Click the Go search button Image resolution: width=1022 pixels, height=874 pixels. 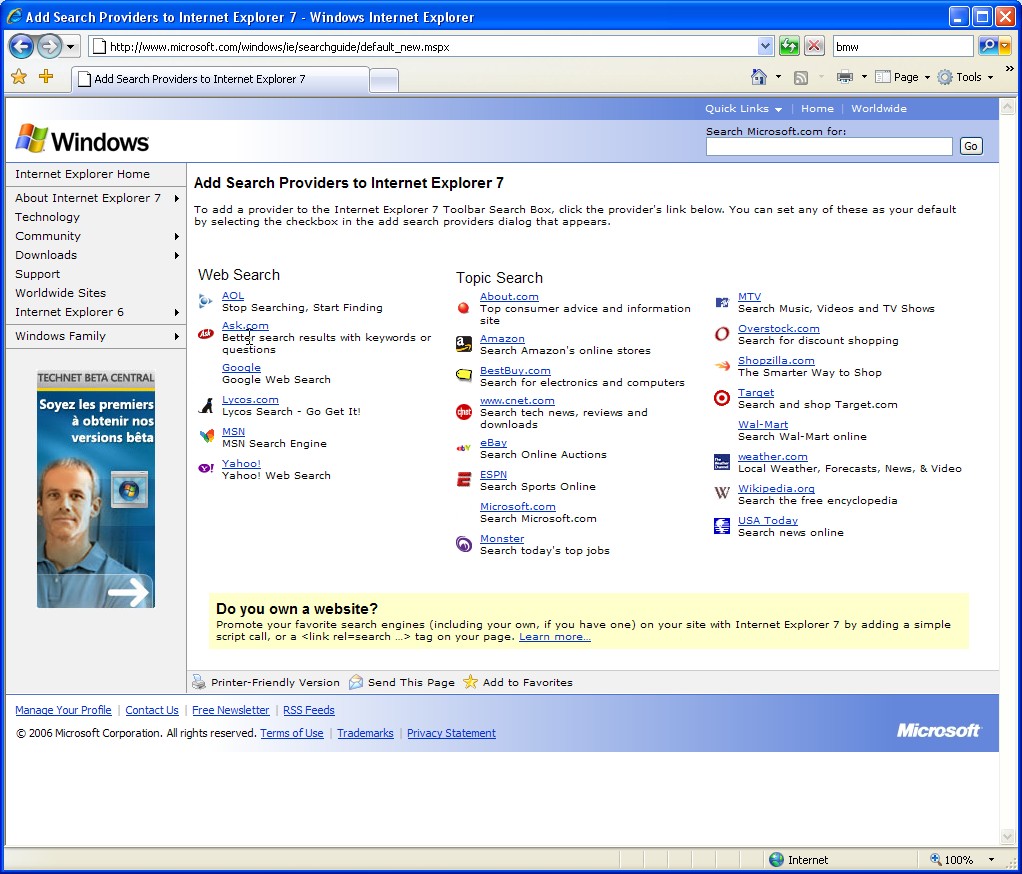tap(971, 146)
